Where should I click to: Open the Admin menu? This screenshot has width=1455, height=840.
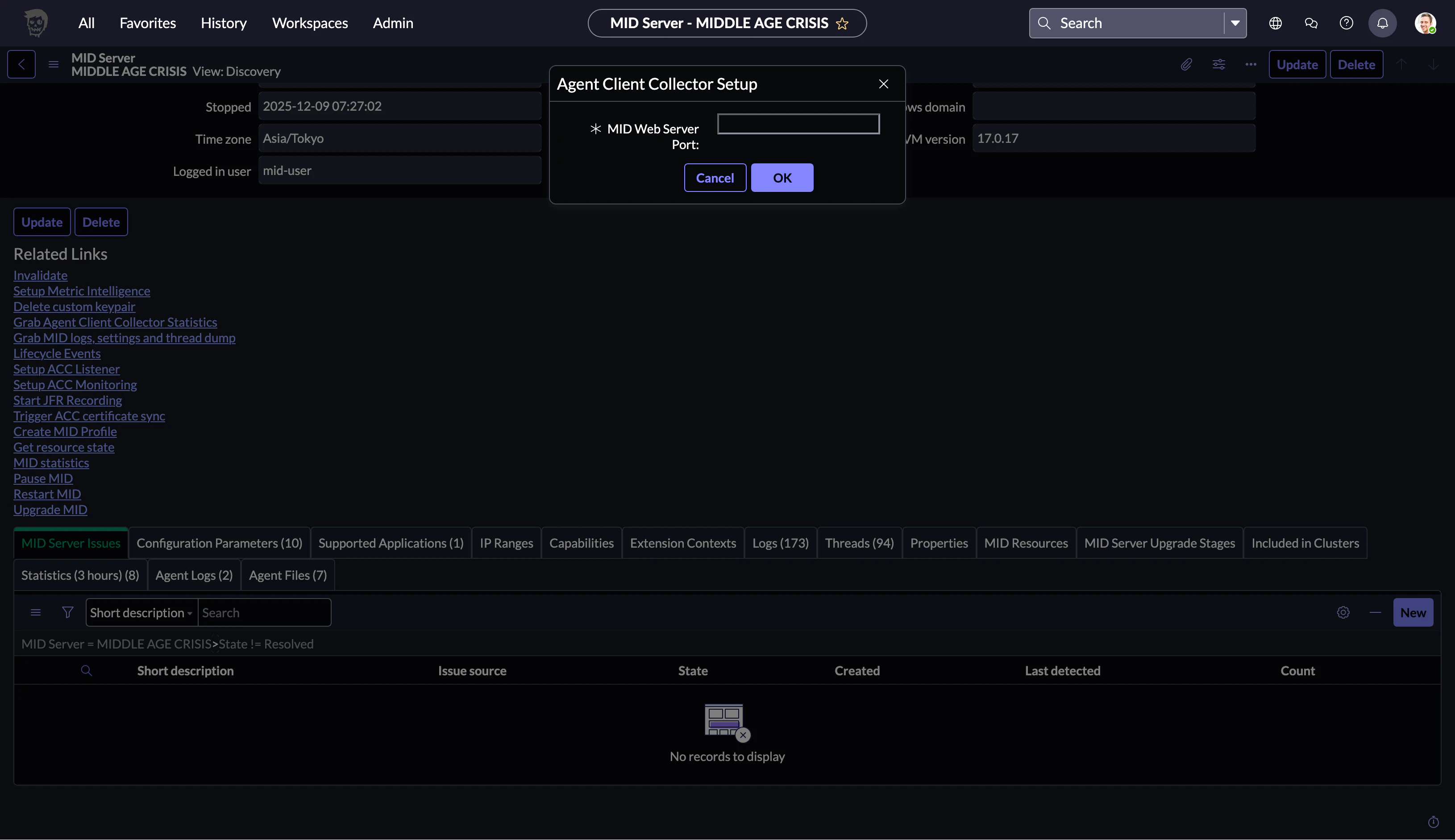coord(393,23)
